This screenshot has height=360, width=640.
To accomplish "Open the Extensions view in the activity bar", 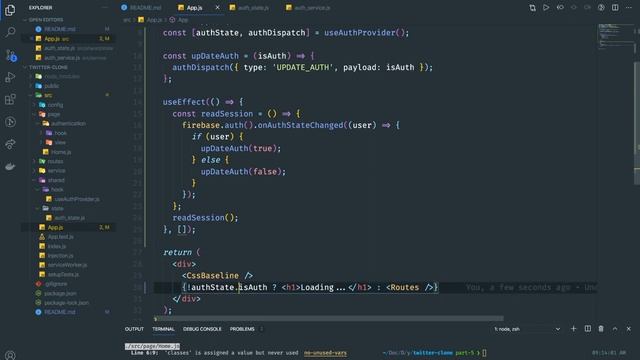I will (x=10, y=99).
